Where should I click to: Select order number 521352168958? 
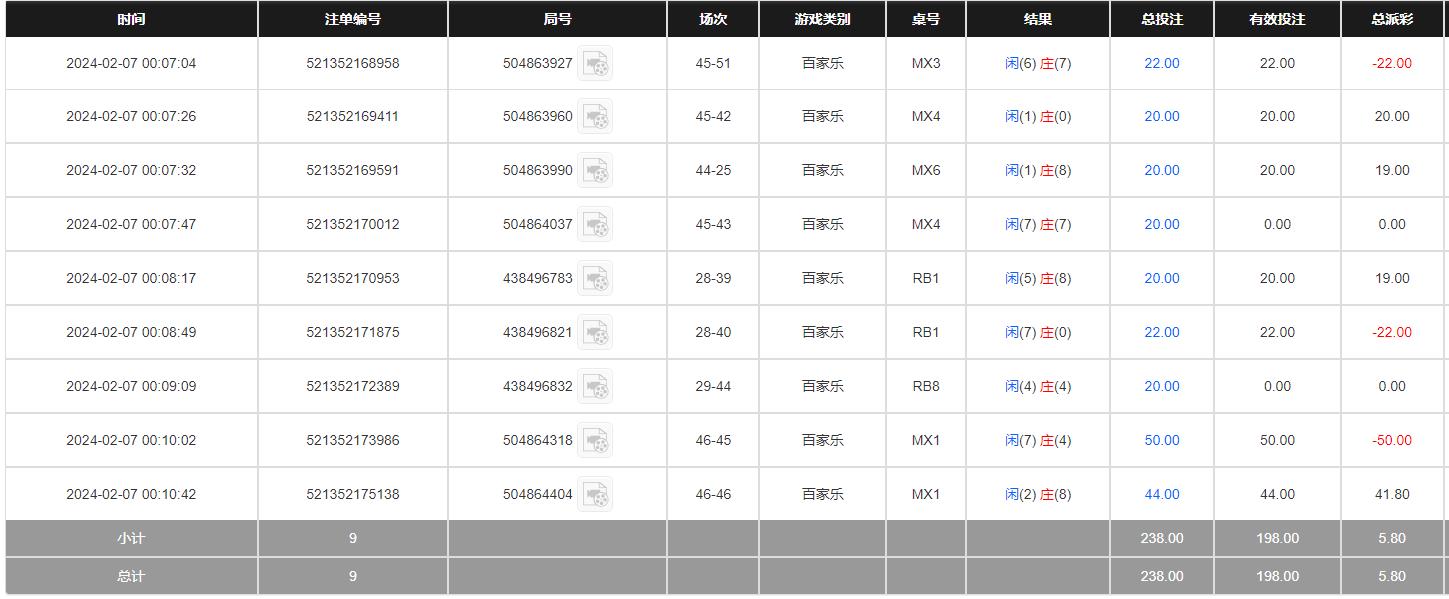353,63
